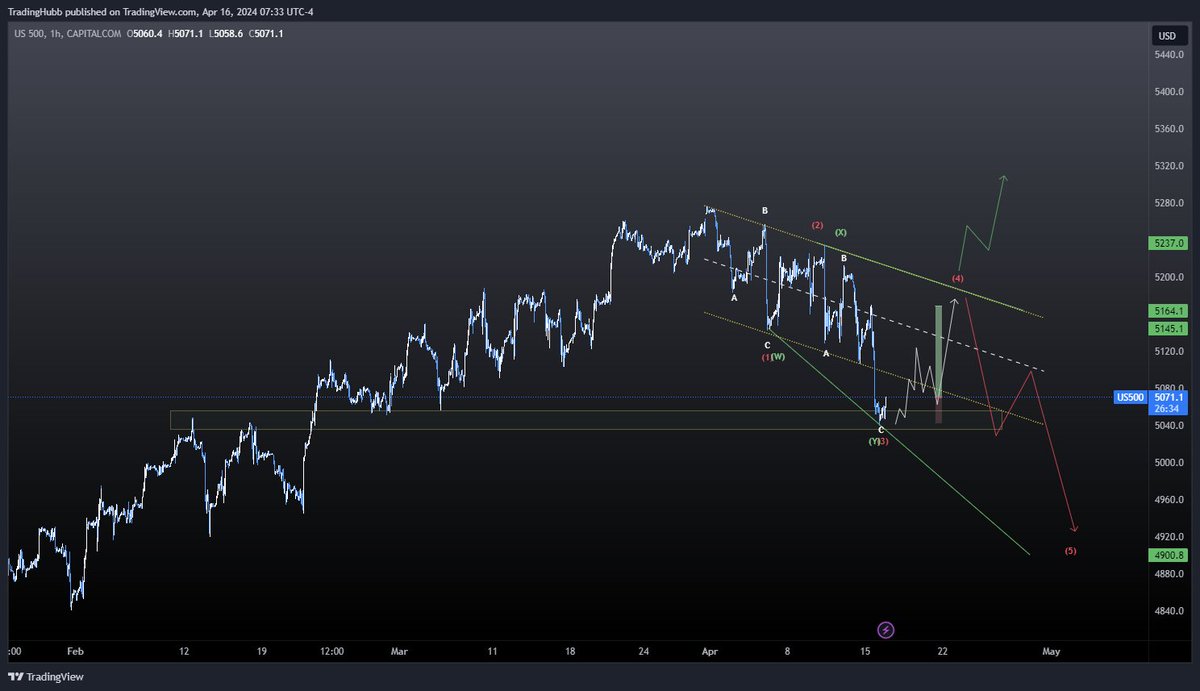This screenshot has height=691, width=1200.
Task: Select the red (2) wave label
Action: pyautogui.click(x=817, y=225)
